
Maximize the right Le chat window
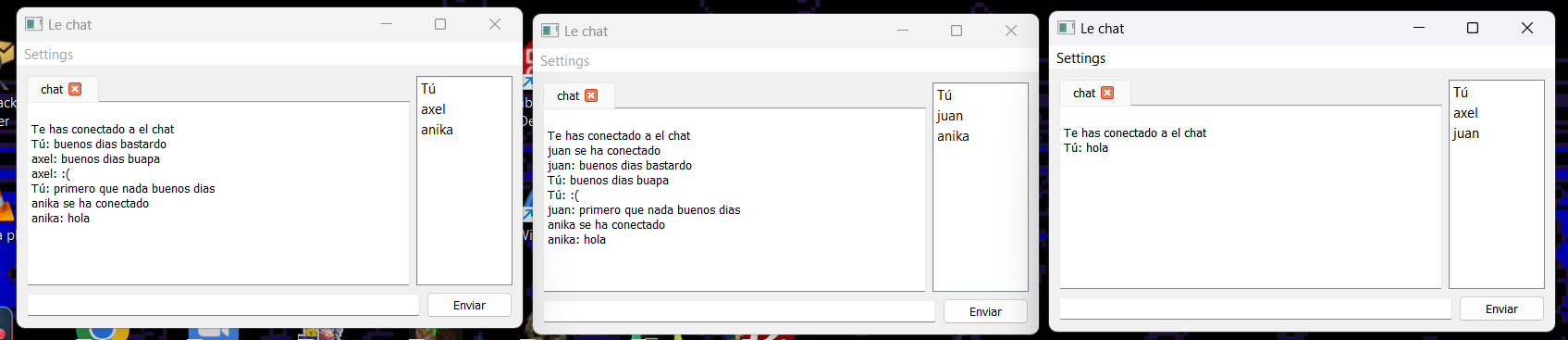1473,28
